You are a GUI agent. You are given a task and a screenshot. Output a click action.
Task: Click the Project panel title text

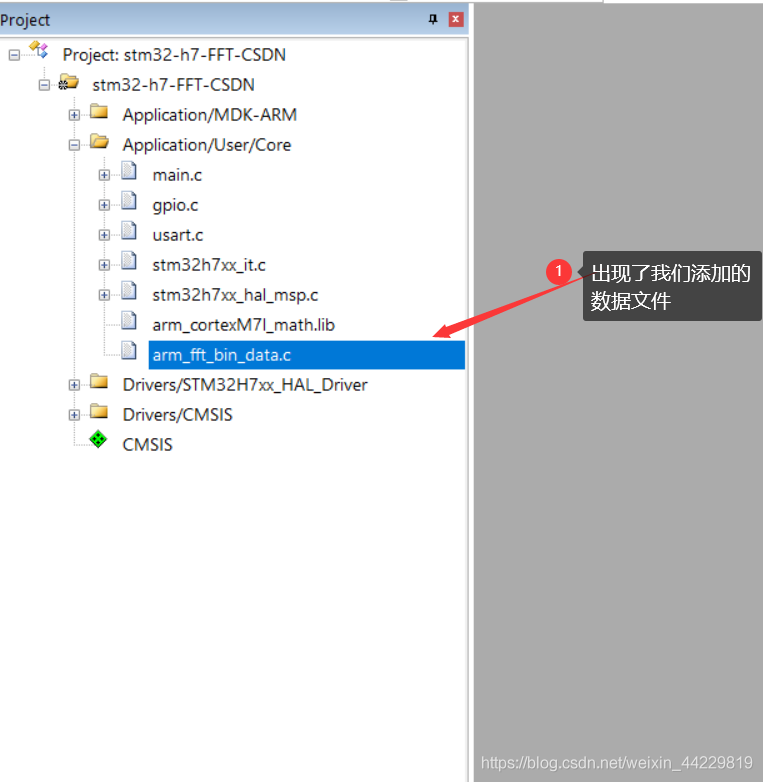coord(25,20)
